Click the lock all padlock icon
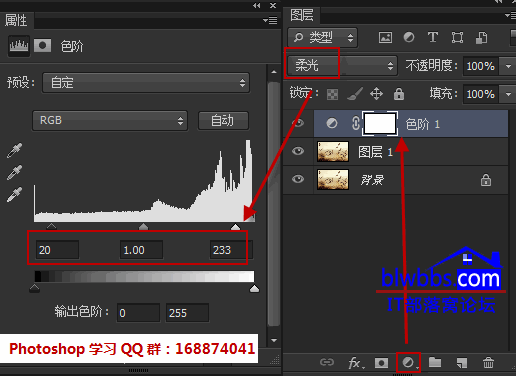Viewport: 516px width, 376px height. tap(399, 94)
